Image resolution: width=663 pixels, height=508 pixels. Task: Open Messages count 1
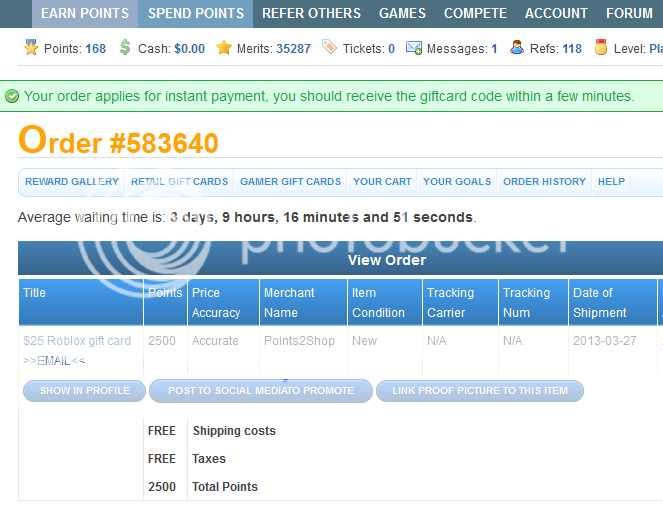click(494, 49)
